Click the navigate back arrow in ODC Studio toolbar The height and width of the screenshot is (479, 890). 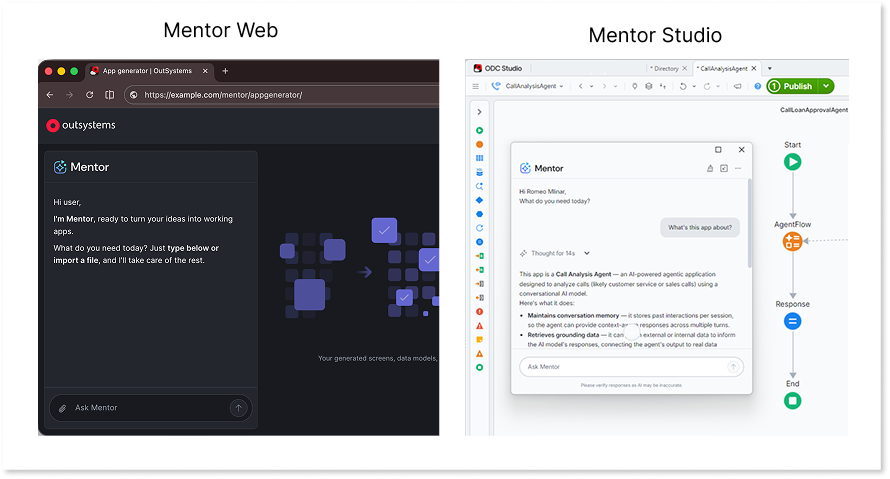581,86
